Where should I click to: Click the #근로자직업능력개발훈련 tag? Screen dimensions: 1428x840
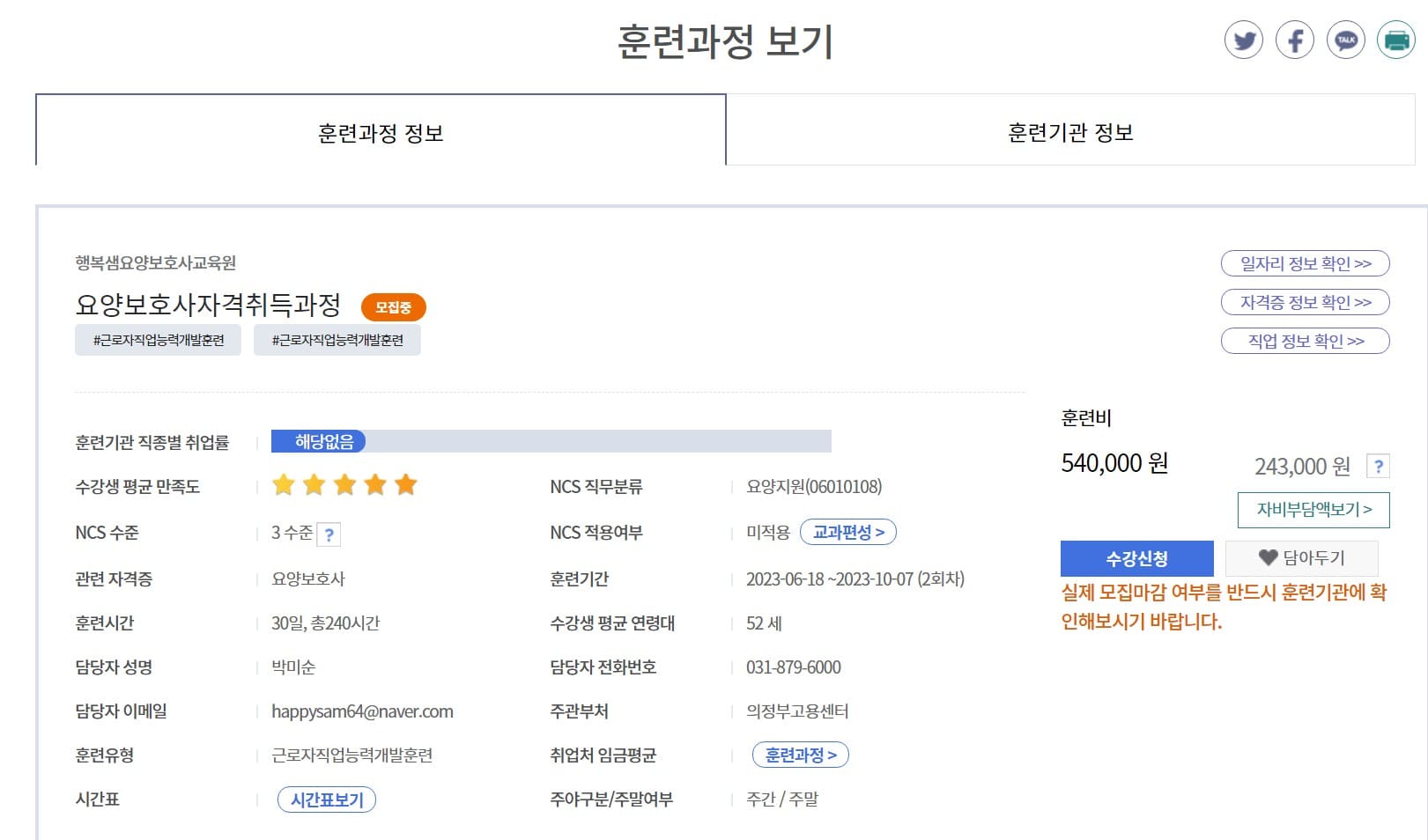click(x=158, y=340)
